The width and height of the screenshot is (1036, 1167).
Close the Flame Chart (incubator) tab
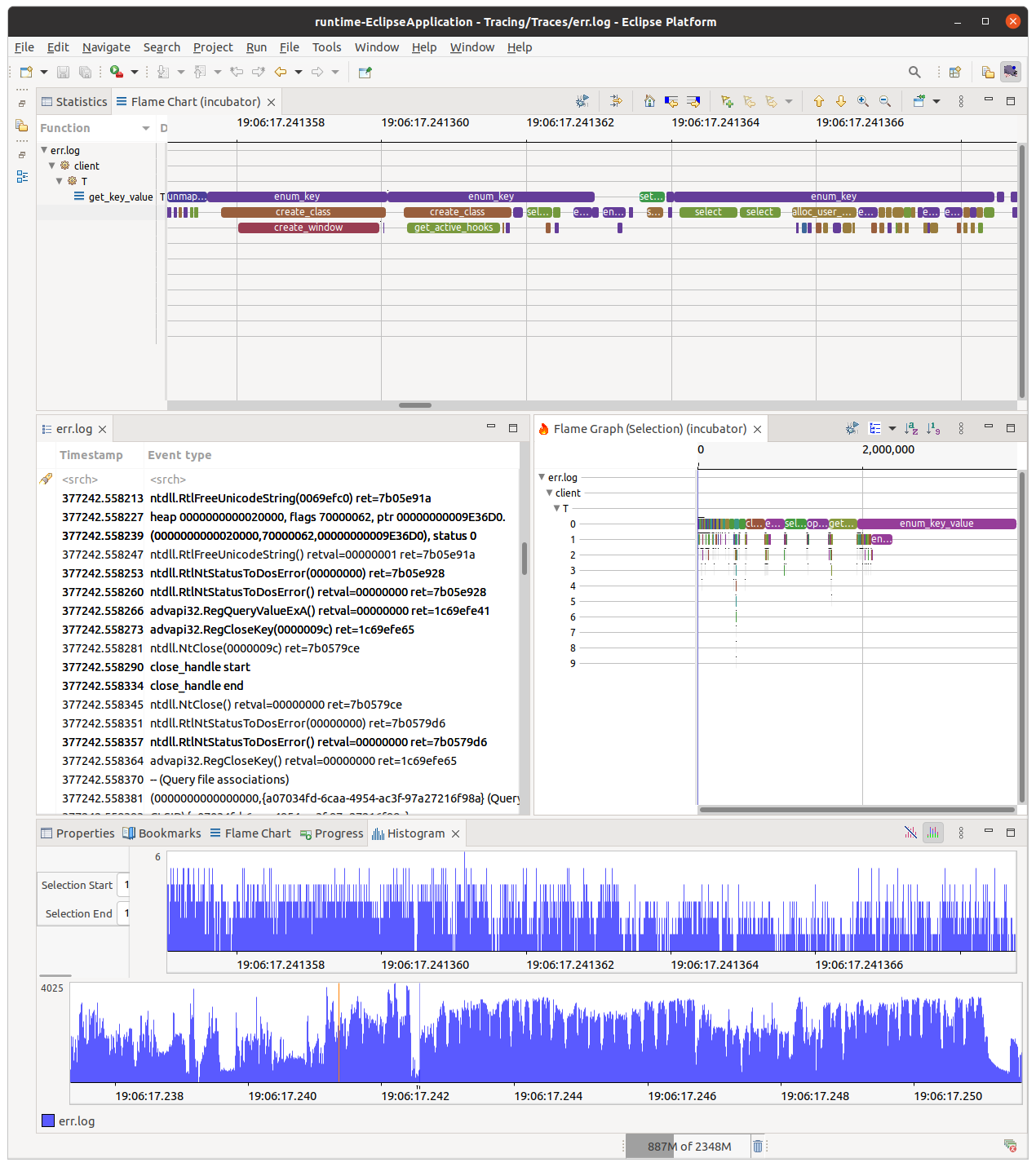(272, 102)
